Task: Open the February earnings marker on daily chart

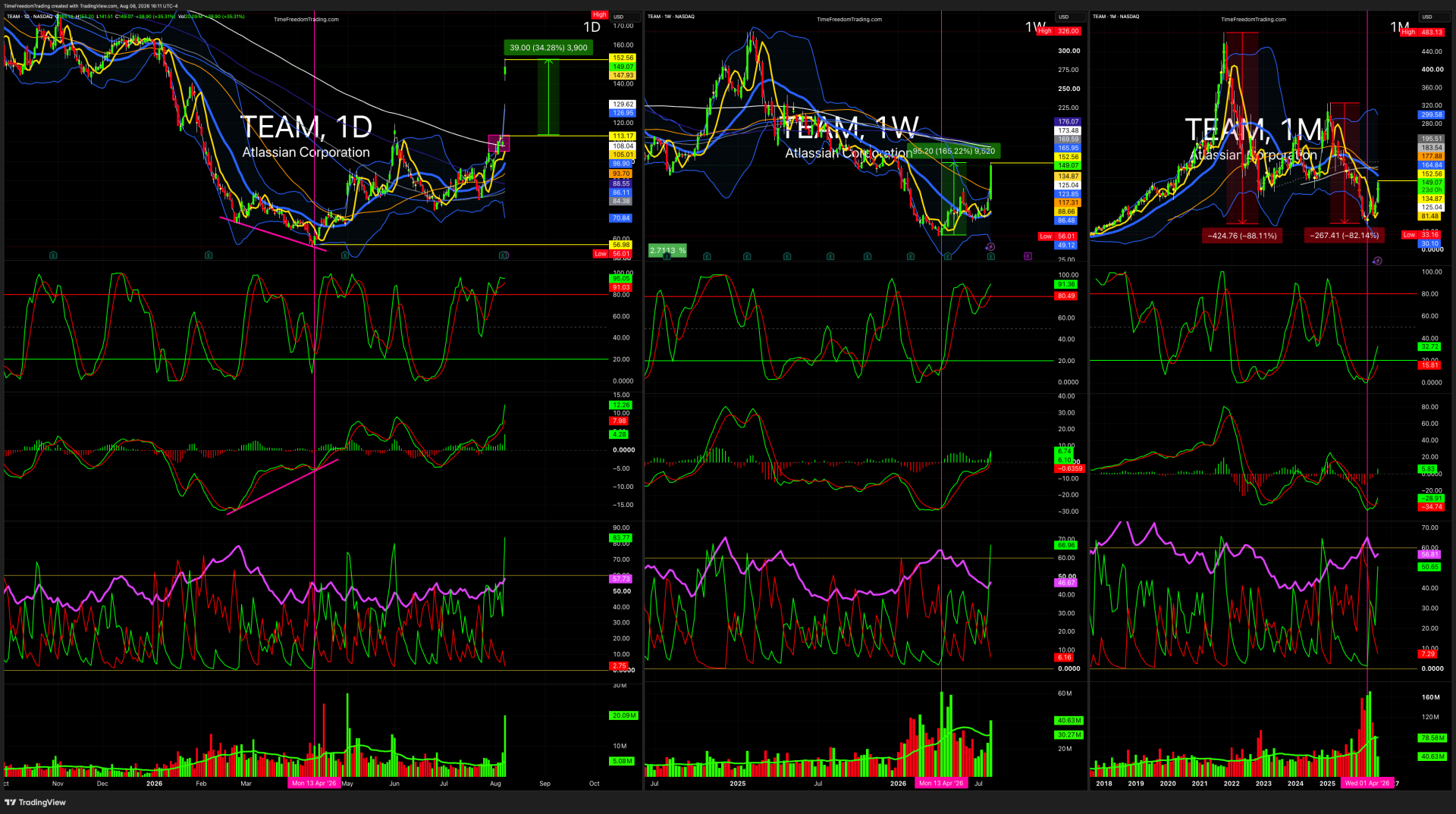Action: [x=208, y=255]
